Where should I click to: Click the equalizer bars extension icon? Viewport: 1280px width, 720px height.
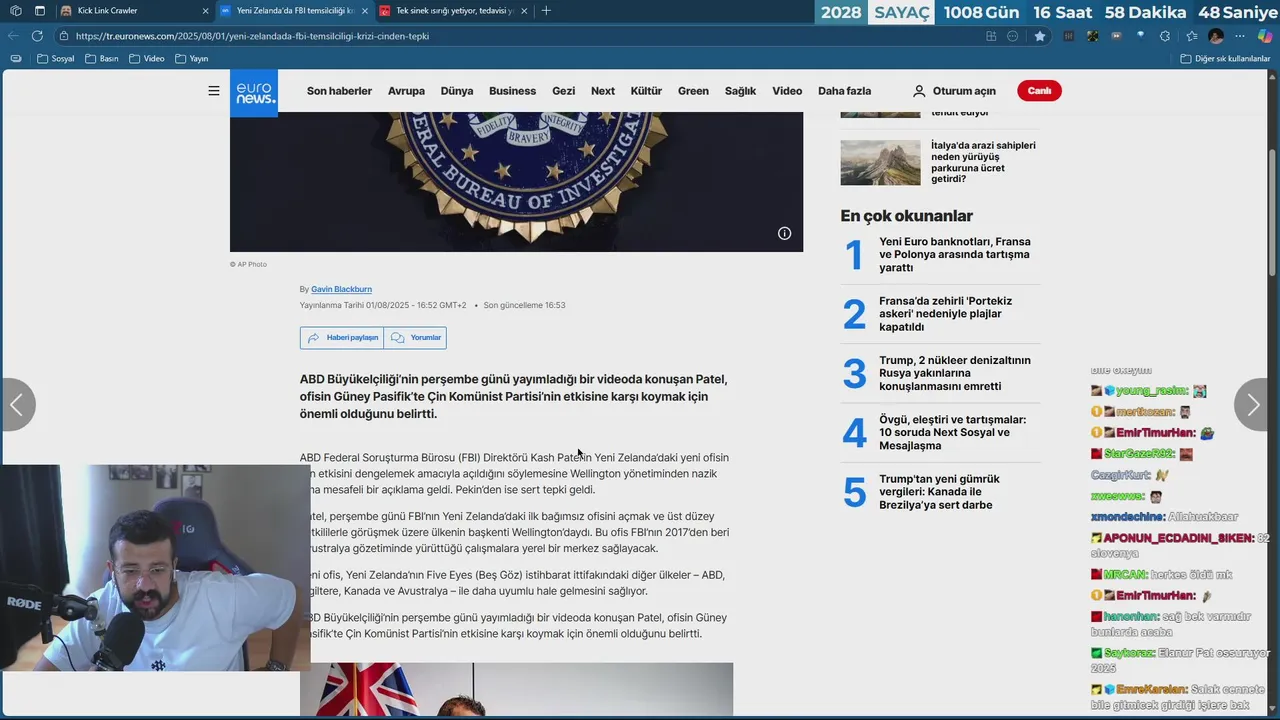(1069, 36)
